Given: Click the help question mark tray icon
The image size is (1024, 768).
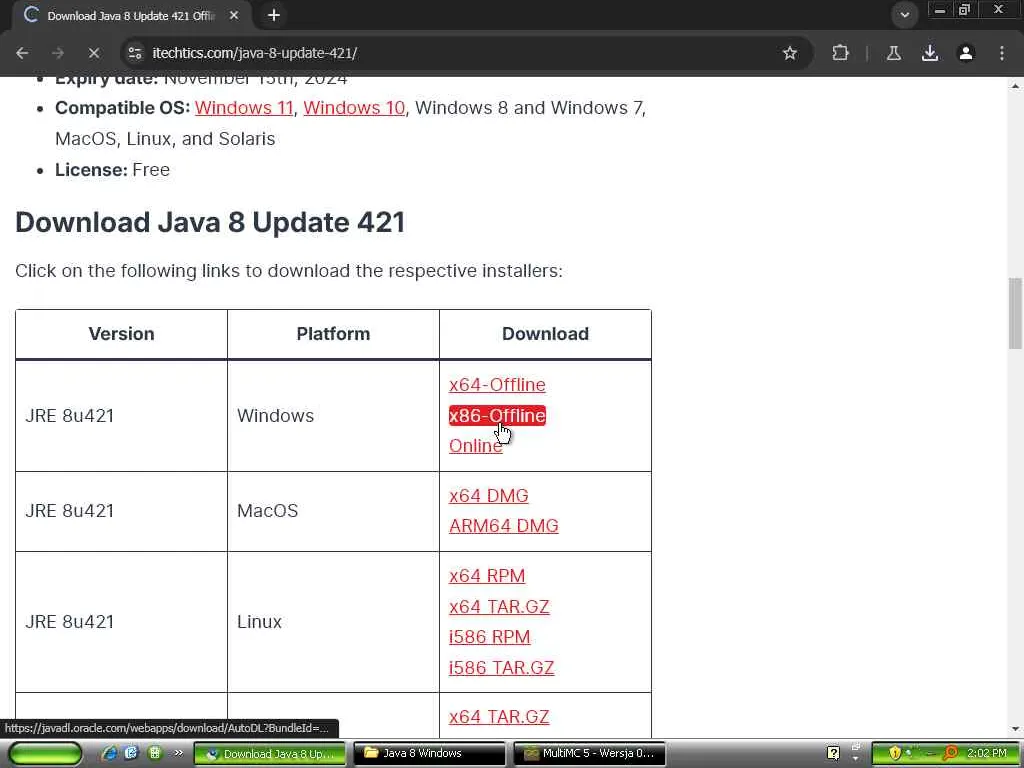Looking at the screenshot, I should point(833,753).
